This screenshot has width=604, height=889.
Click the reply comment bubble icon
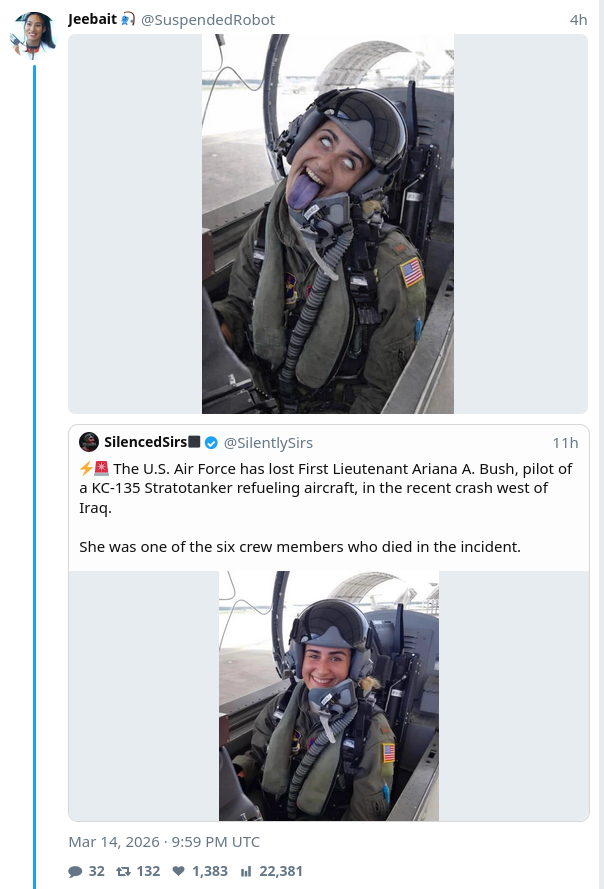tap(75, 871)
